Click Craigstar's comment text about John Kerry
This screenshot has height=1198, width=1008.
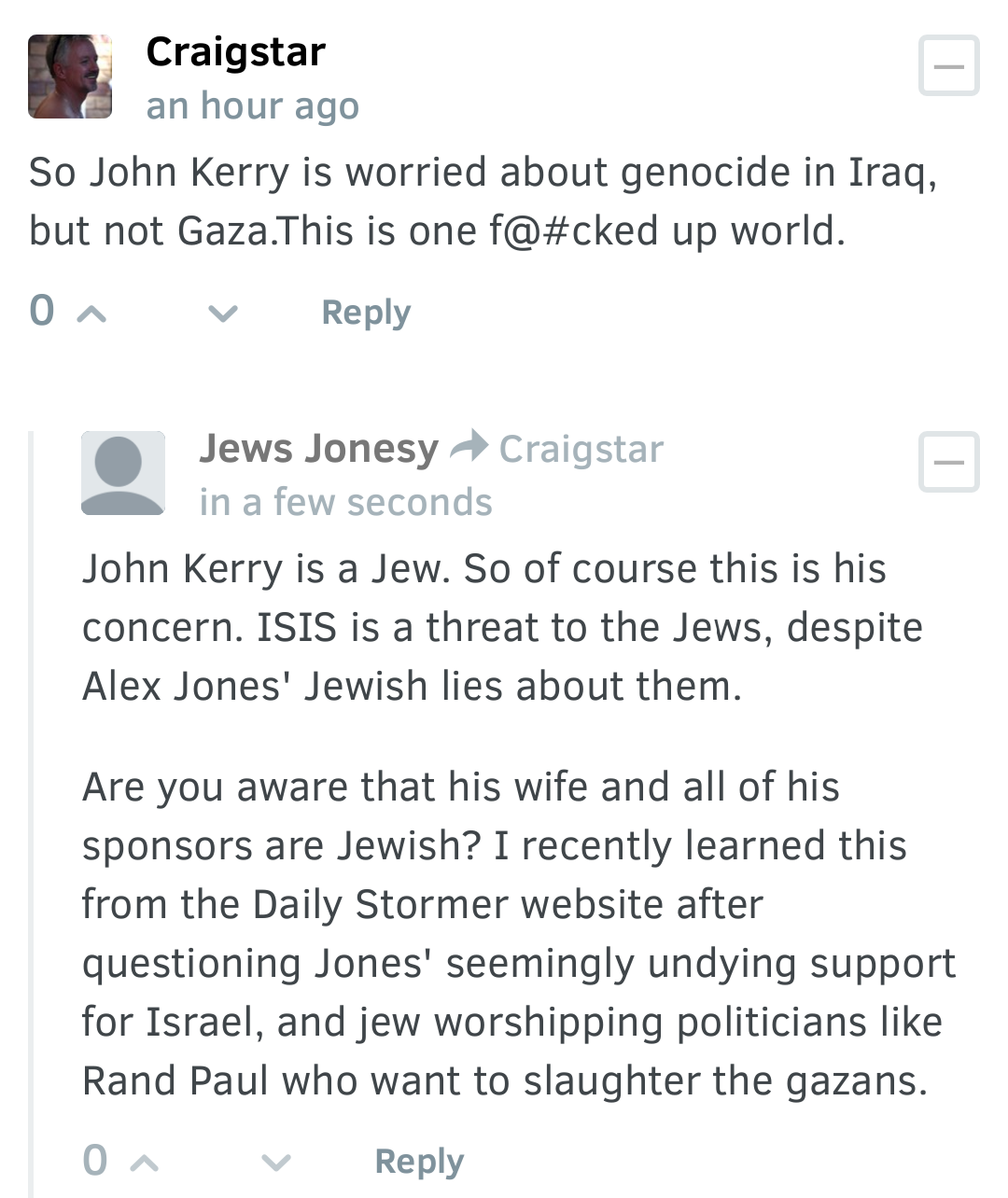tap(483, 202)
